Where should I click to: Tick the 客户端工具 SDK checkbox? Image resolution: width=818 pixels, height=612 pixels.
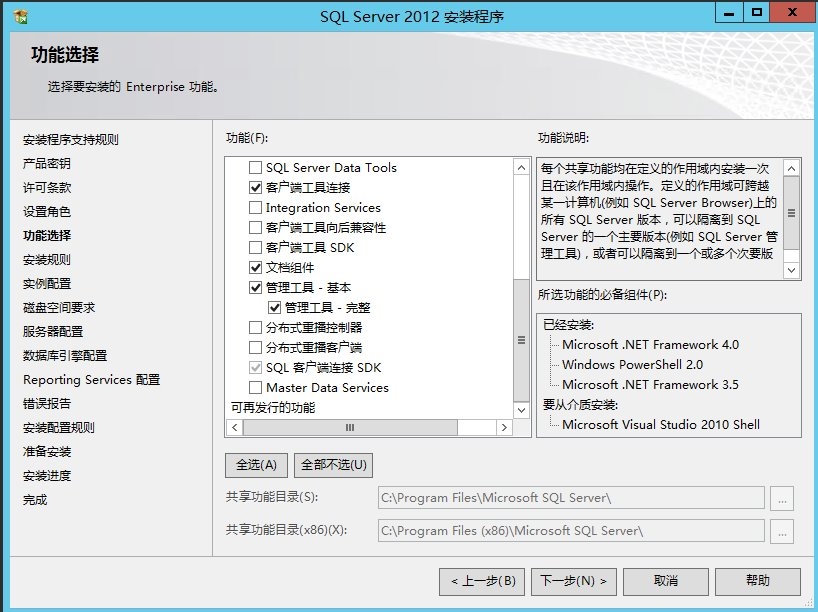[255, 247]
